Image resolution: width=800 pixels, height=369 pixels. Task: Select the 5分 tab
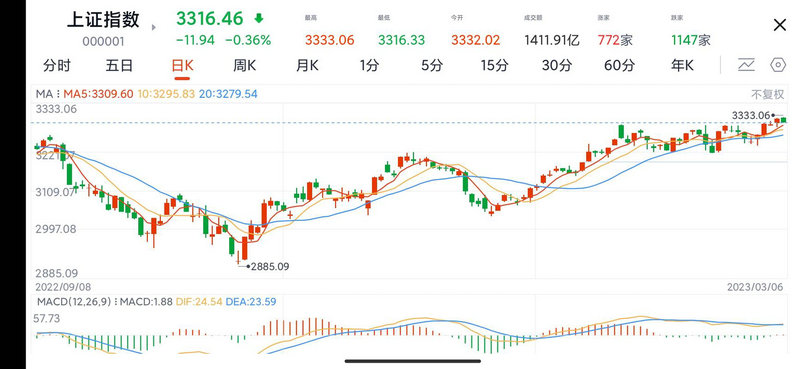tap(432, 65)
